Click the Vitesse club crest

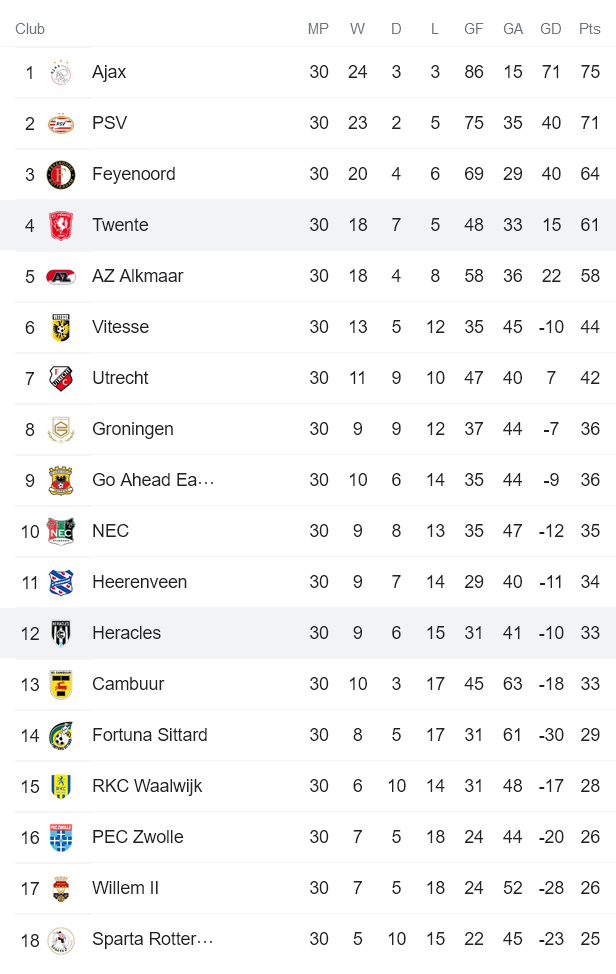click(61, 327)
